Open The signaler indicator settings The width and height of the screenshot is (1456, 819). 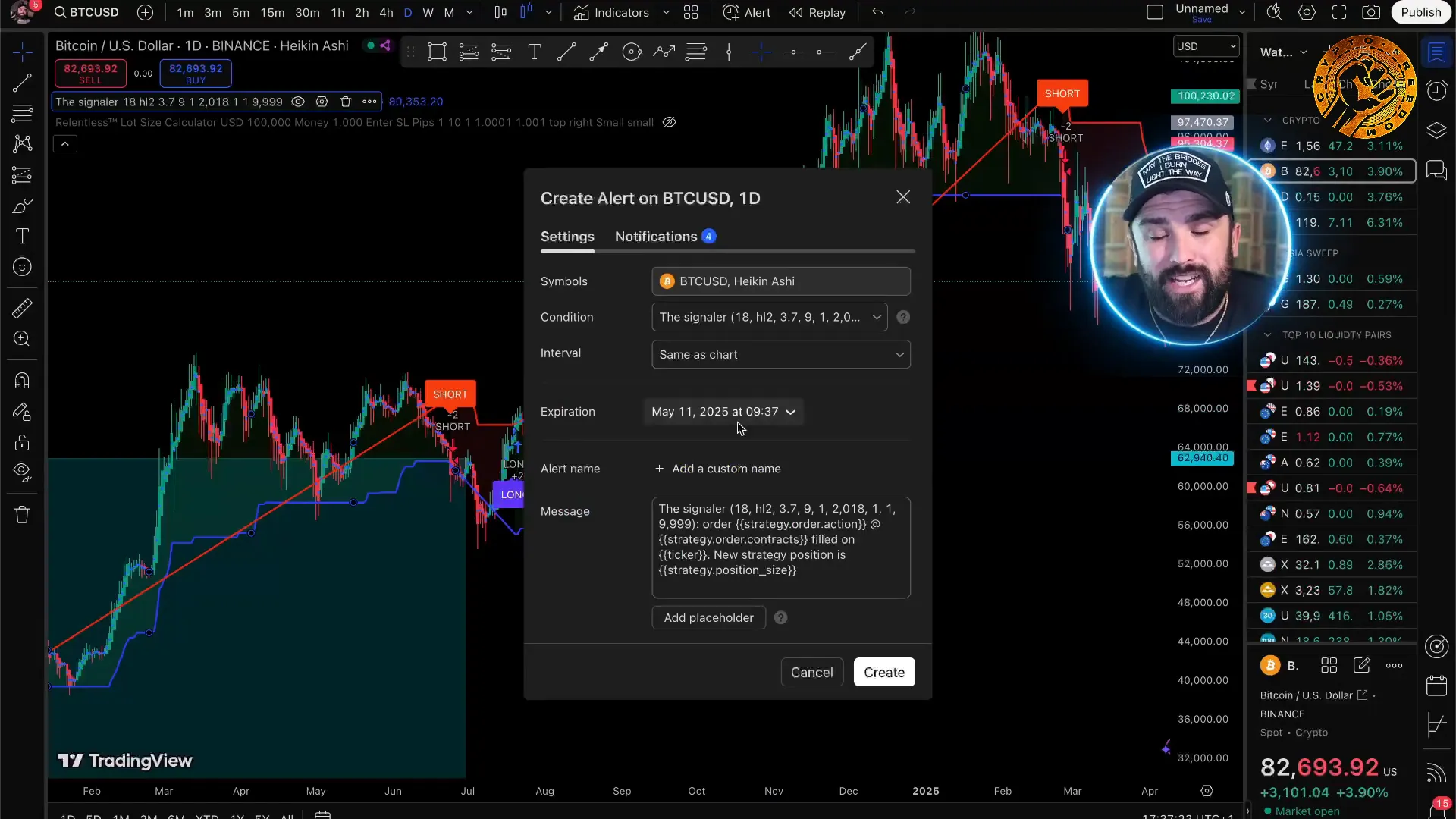tap(322, 102)
